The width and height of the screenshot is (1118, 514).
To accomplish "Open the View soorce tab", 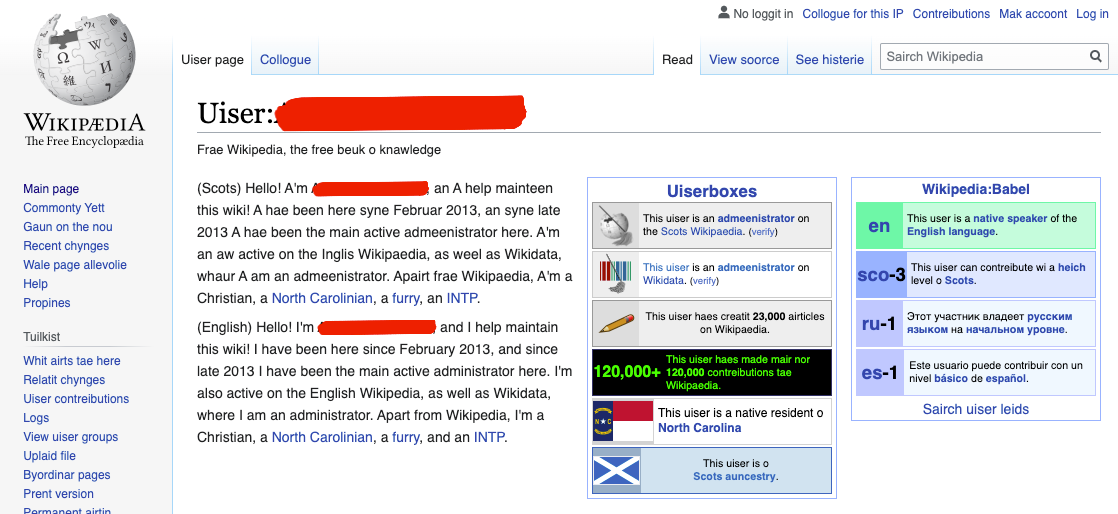I will pos(744,60).
